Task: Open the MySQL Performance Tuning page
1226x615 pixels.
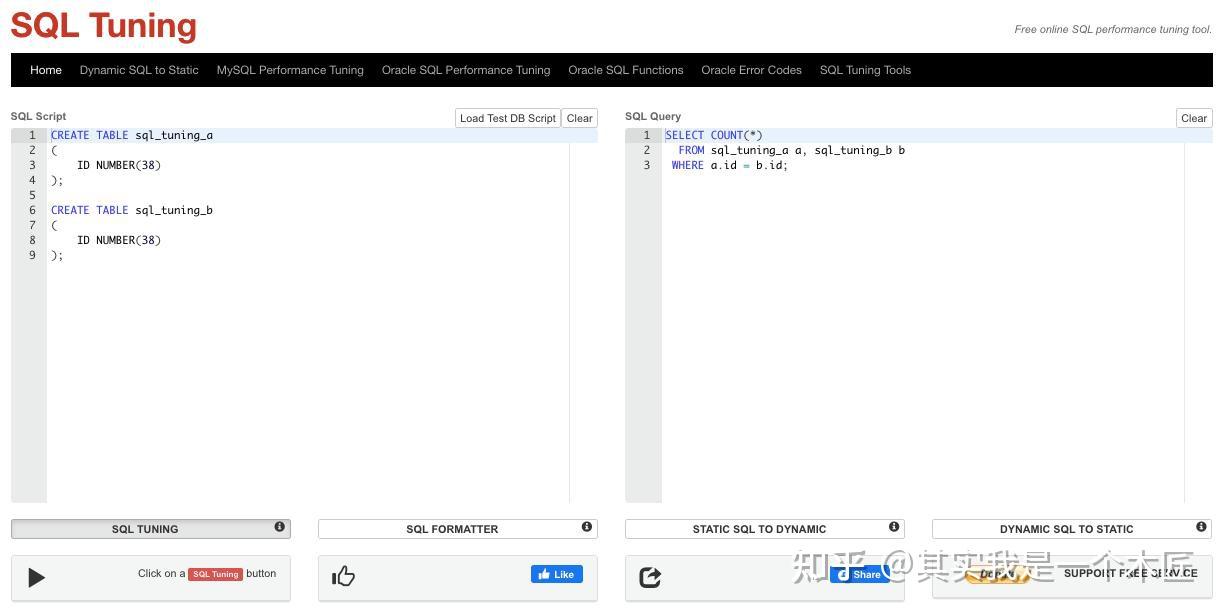Action: pyautogui.click(x=290, y=70)
